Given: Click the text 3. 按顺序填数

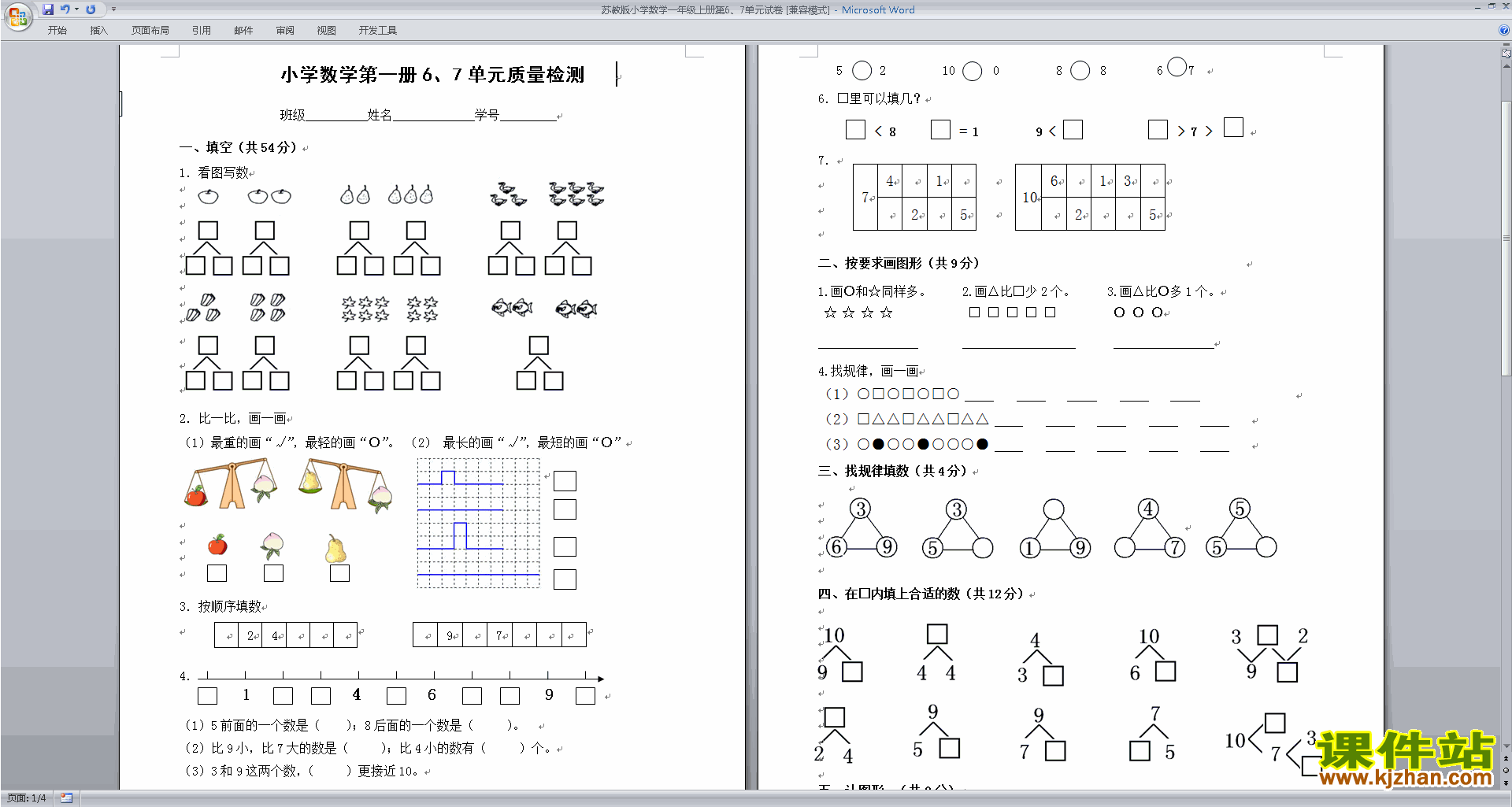Looking at the screenshot, I should tap(220, 606).
